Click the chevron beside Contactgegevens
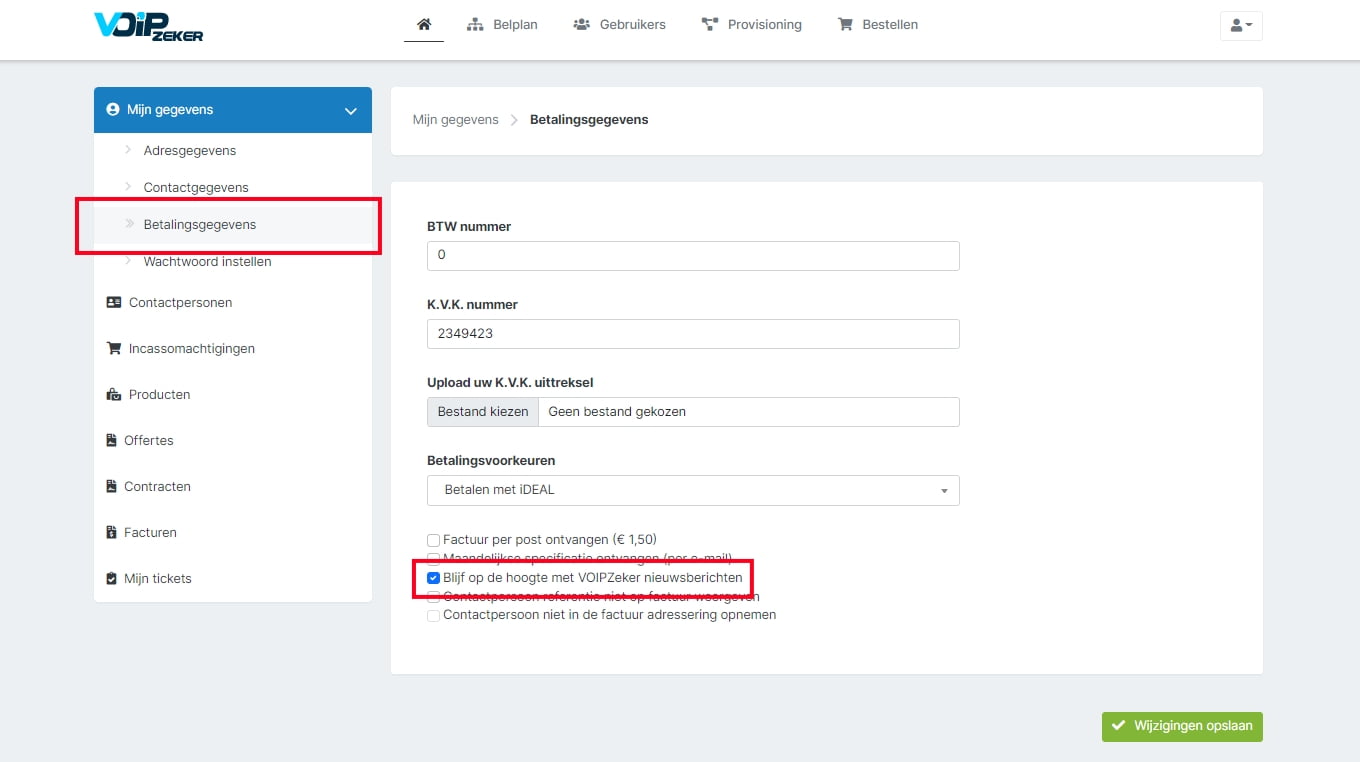The width and height of the screenshot is (1360, 762). pyautogui.click(x=128, y=187)
